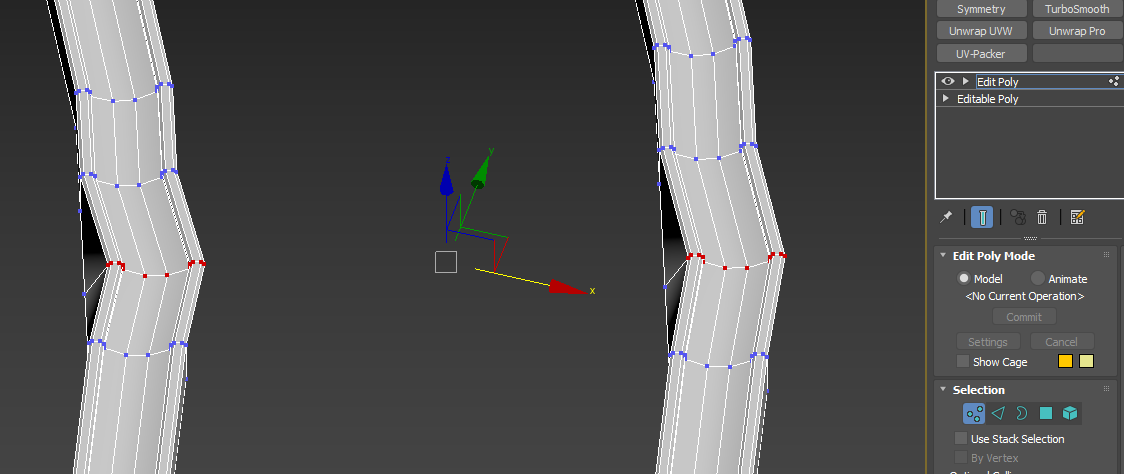The height and width of the screenshot is (474, 1124).
Task: Open Configure Modifier Sets icon
Action: click(1077, 217)
